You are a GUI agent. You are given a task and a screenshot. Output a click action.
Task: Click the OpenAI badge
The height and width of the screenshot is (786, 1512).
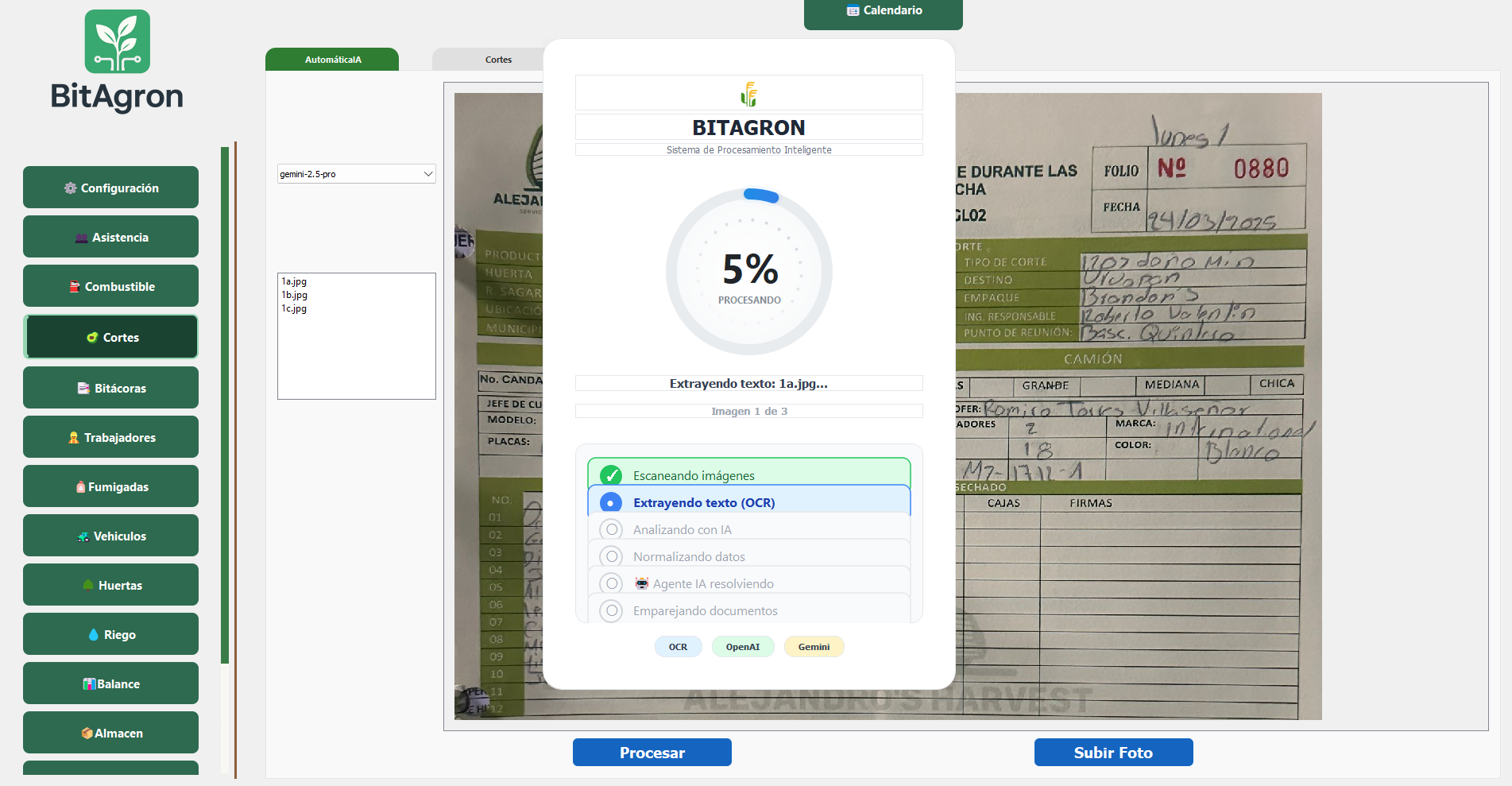click(x=743, y=647)
